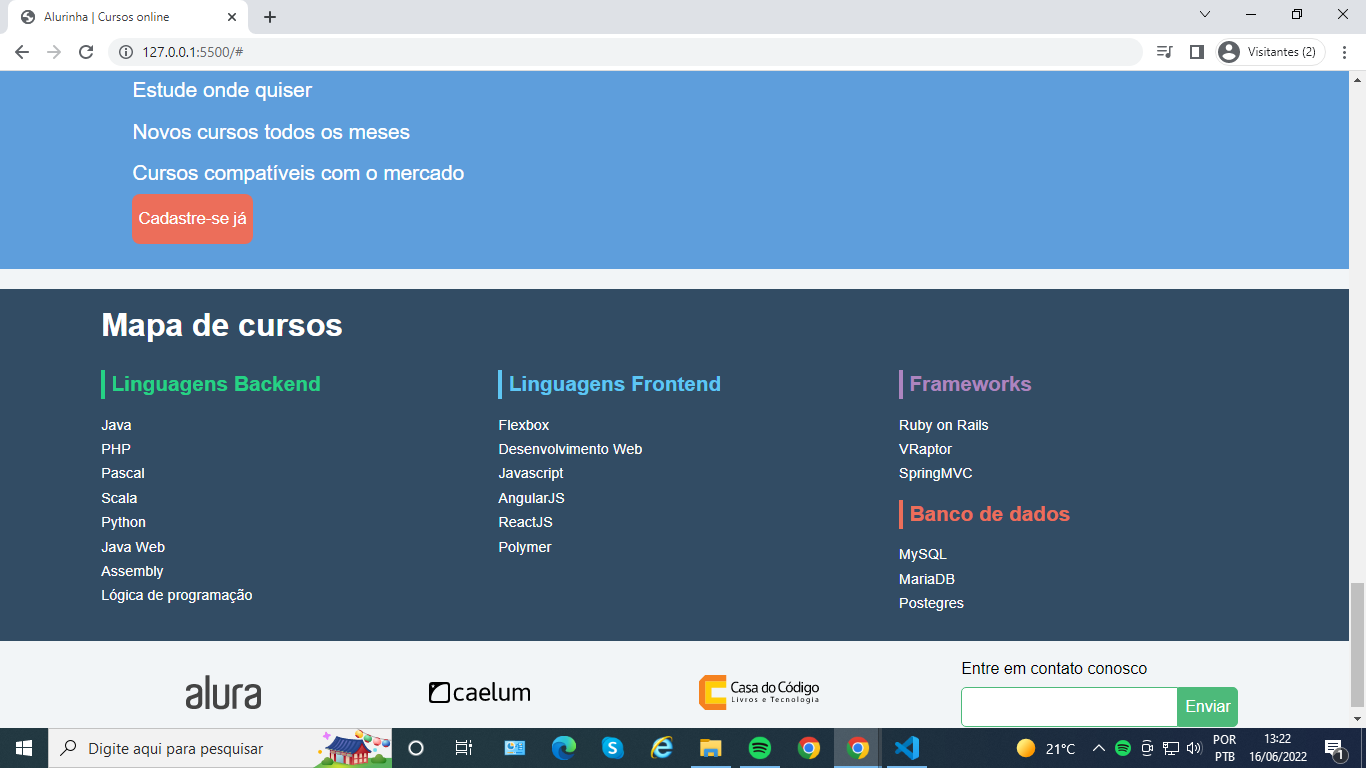This screenshot has width=1366, height=768.
Task: Open File Explorer from taskbar
Action: (711, 748)
